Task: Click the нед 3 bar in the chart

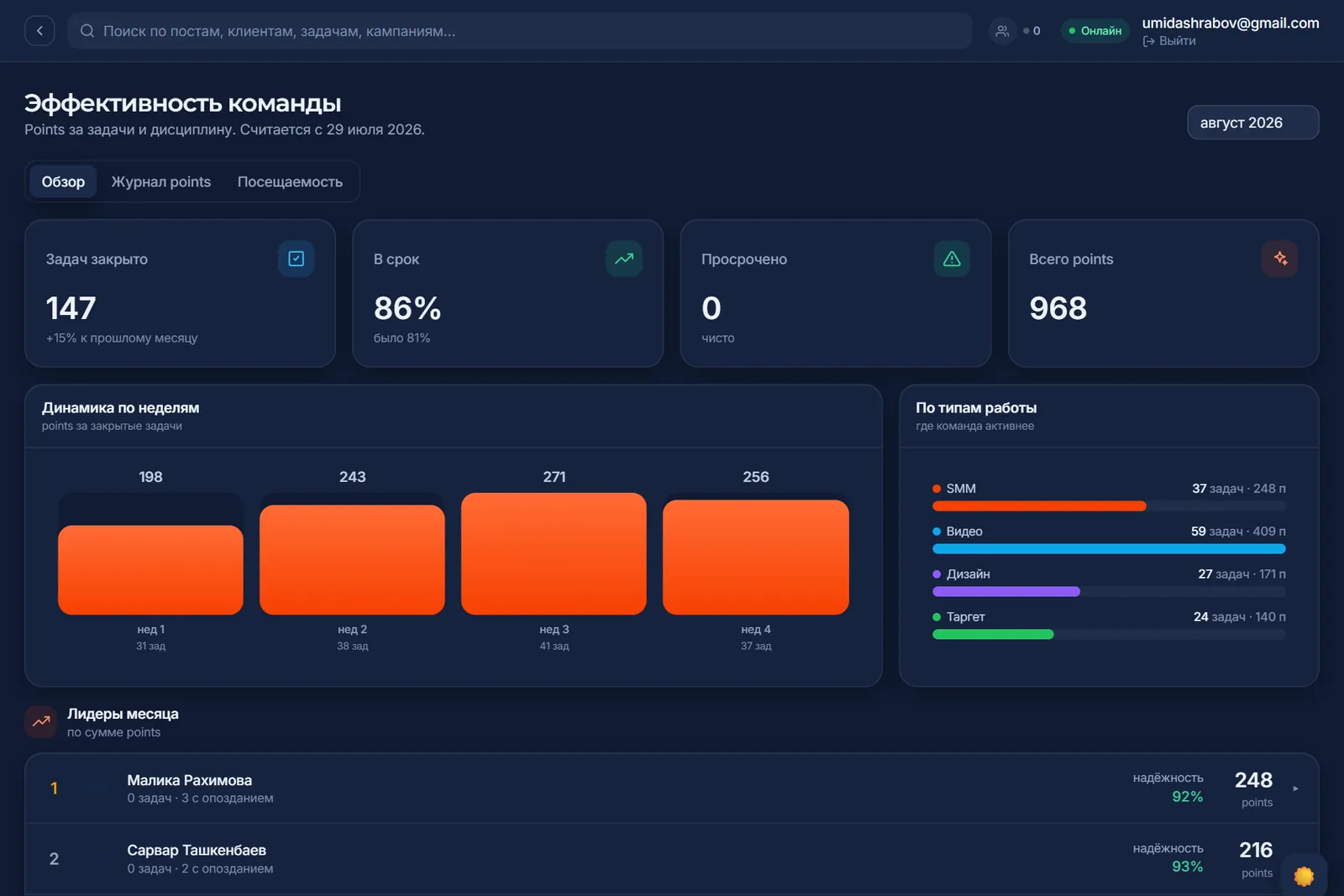Action: pos(554,554)
